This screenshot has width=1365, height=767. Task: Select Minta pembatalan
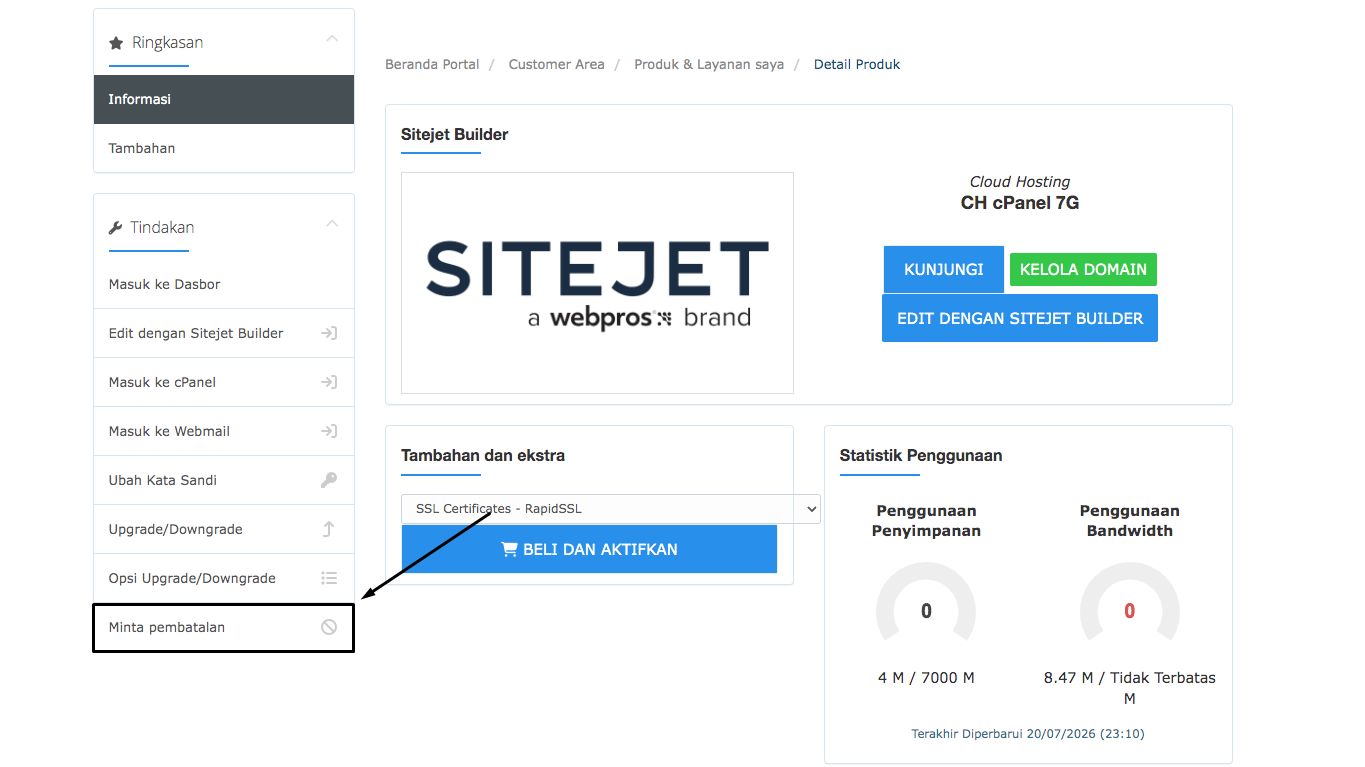(x=224, y=627)
